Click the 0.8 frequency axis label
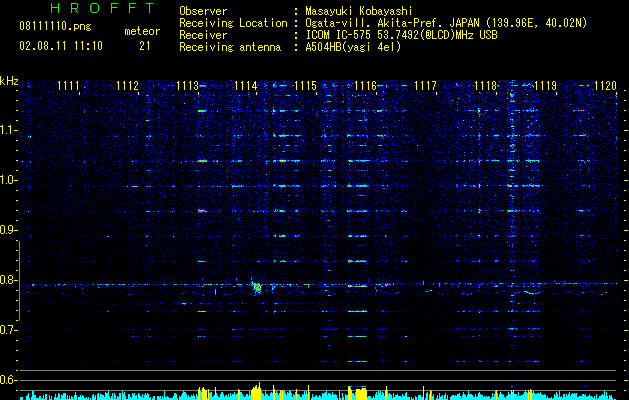The image size is (629, 400). (x=7, y=280)
